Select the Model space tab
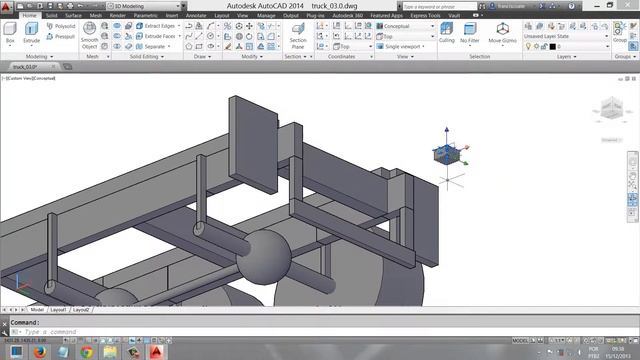The width and height of the screenshot is (640, 360). pyautogui.click(x=37, y=310)
